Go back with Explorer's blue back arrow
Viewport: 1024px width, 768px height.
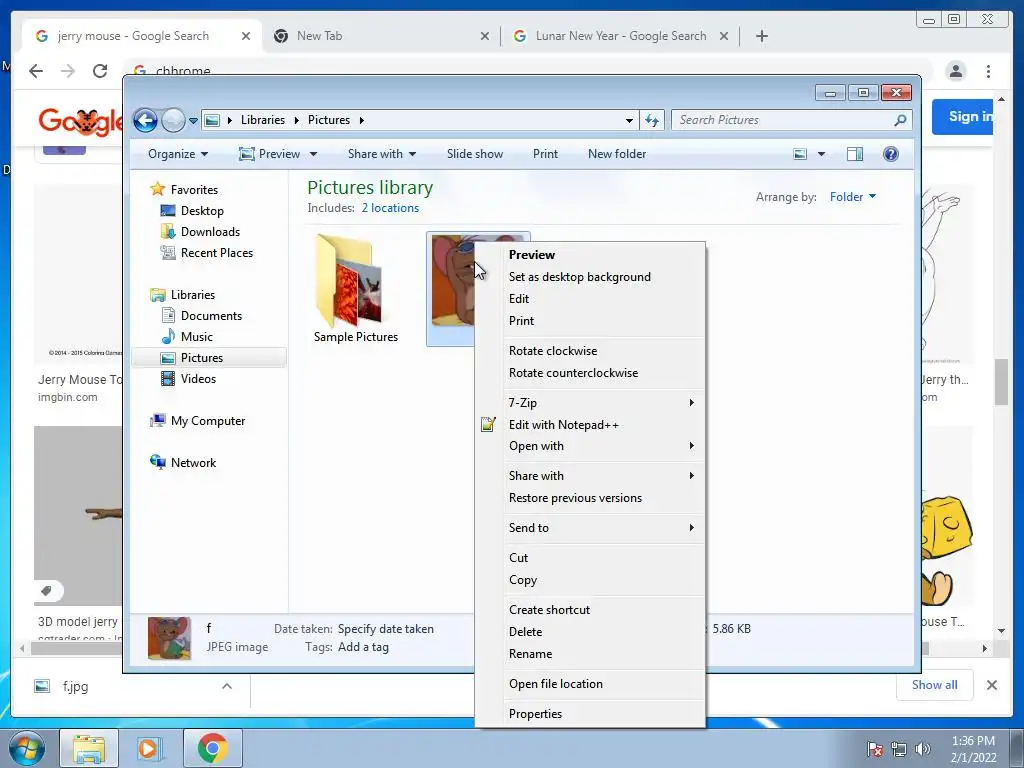[145, 120]
